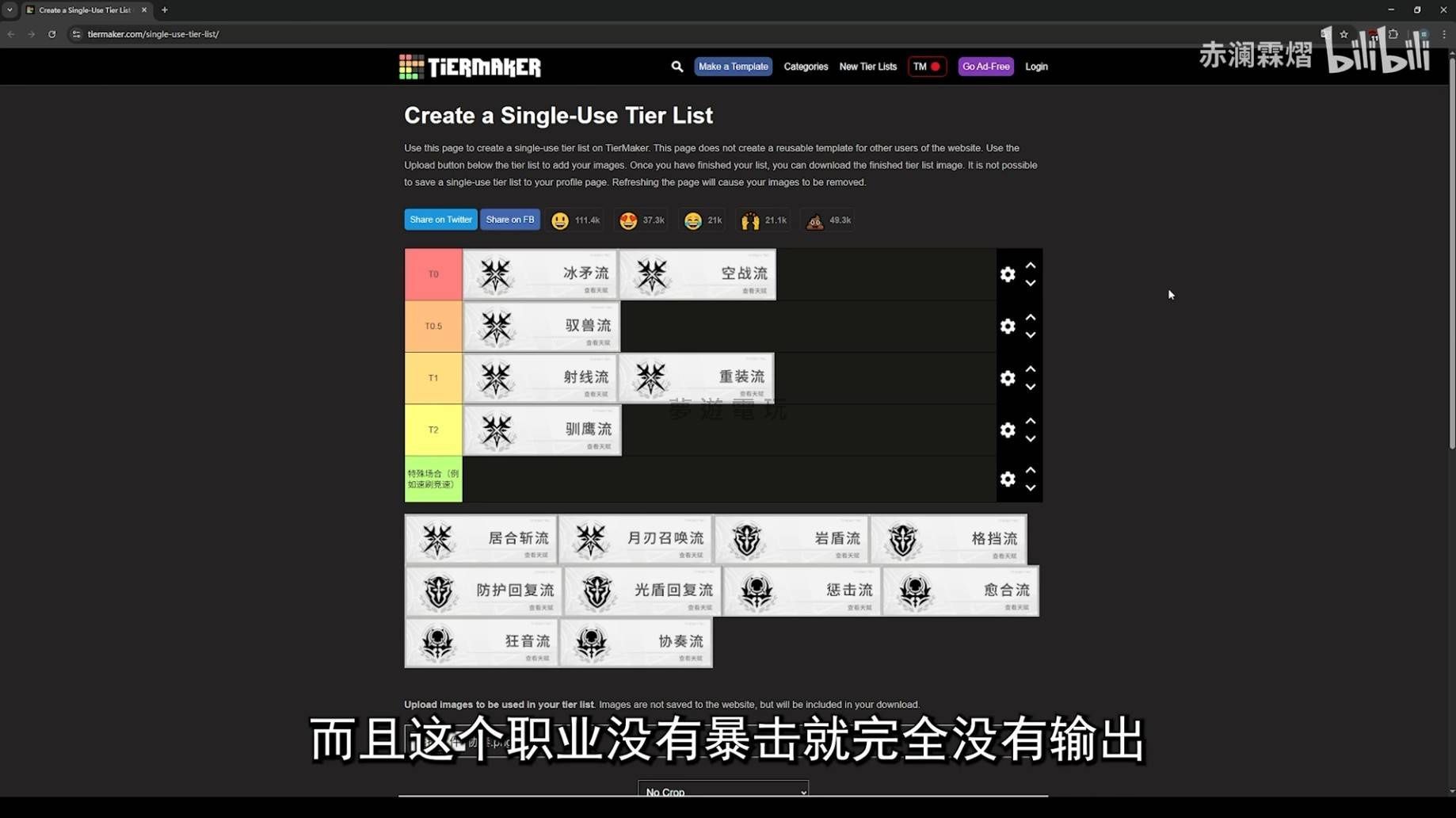Select the 光盾回复流 card
Viewport: 1456px width, 818px height.
point(643,591)
